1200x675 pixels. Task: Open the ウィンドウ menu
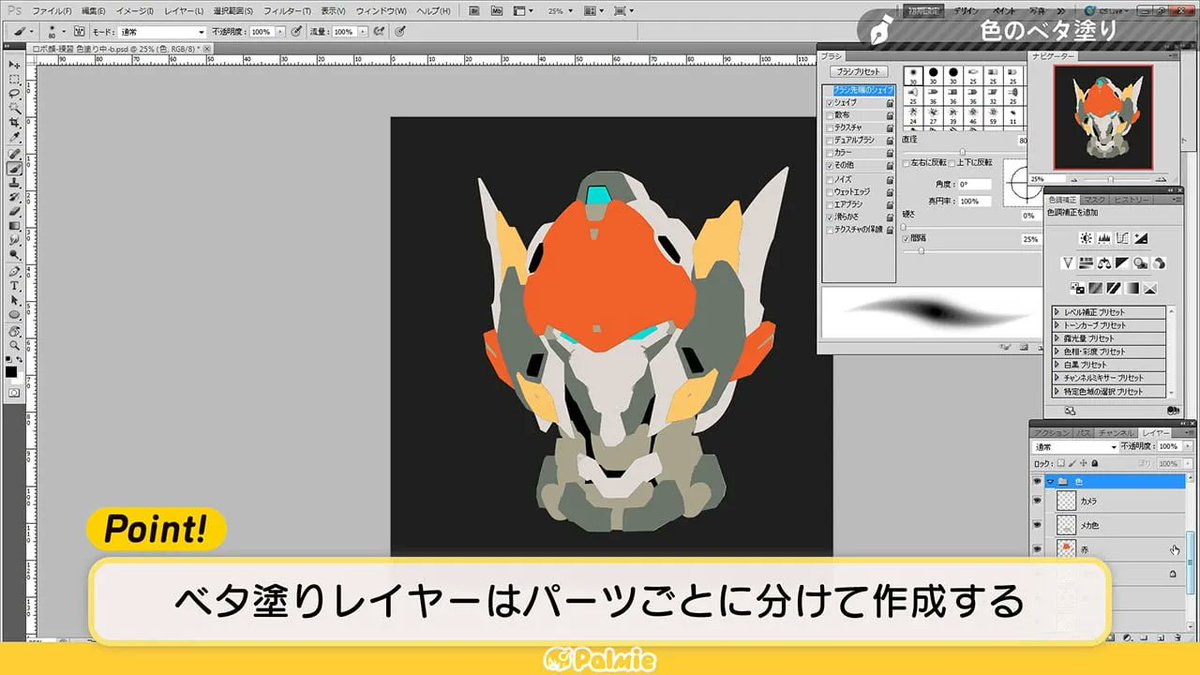382,10
